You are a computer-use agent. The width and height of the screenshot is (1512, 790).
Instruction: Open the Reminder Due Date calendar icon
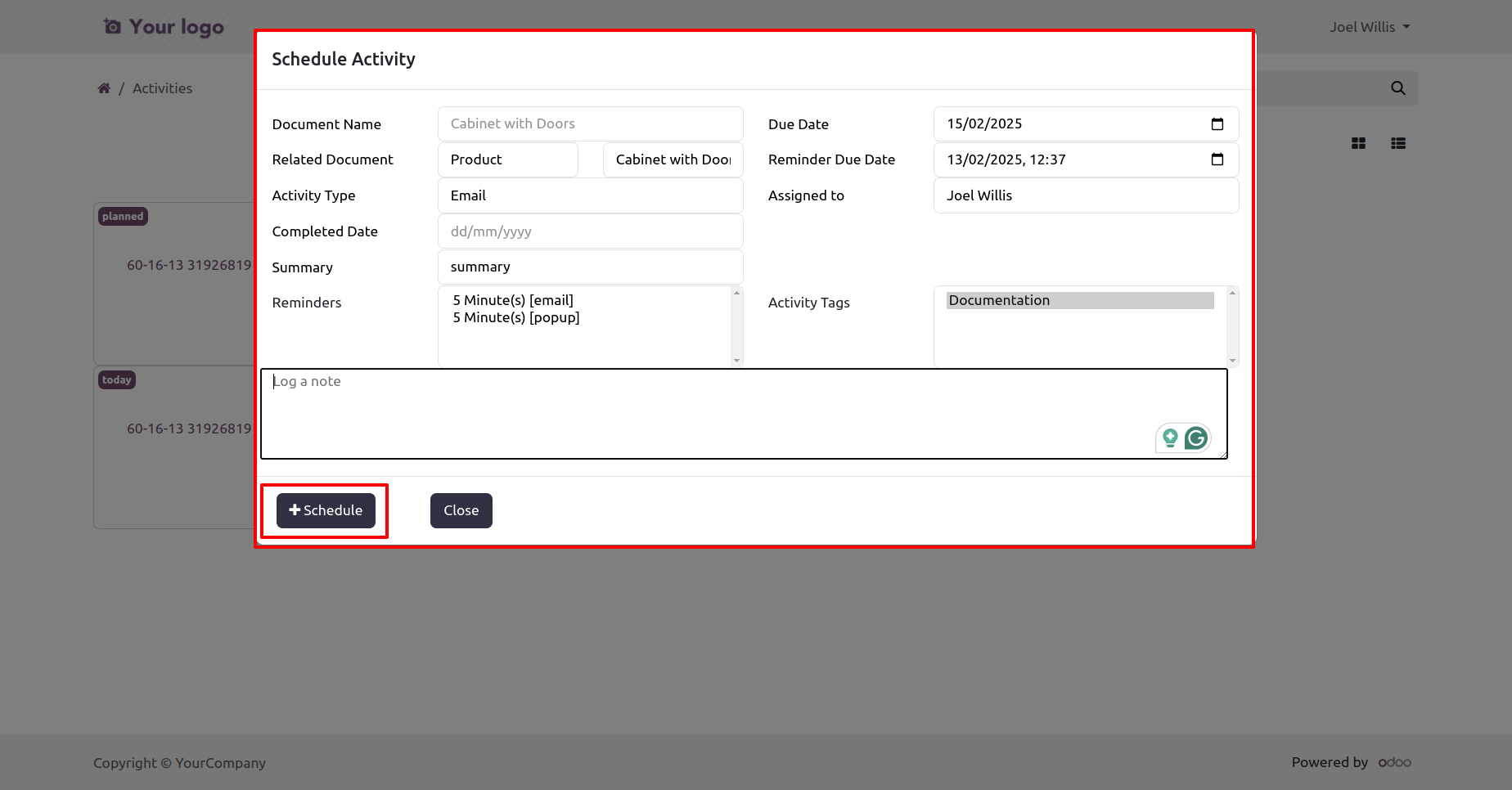(x=1217, y=159)
